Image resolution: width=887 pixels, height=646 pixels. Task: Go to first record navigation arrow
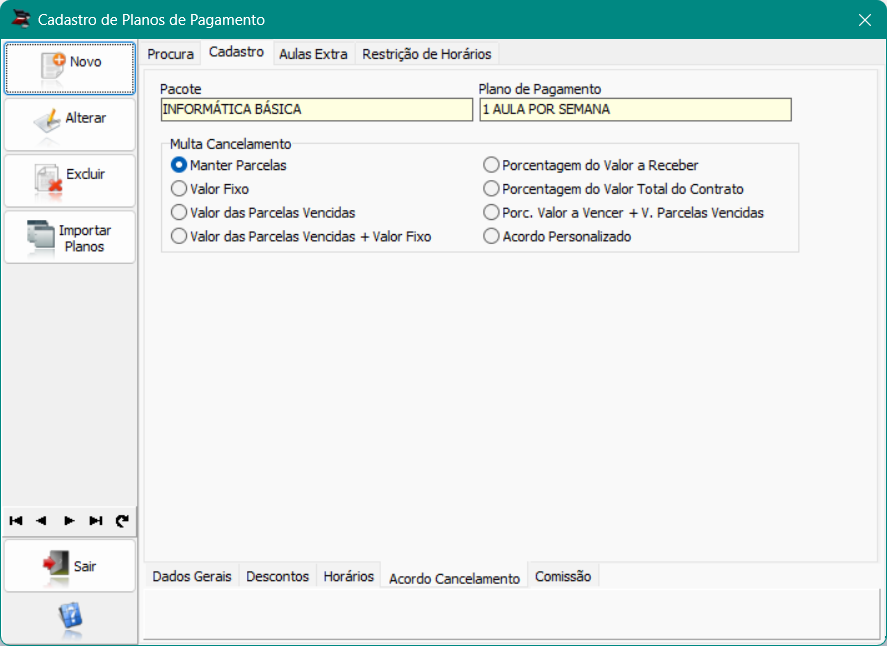click(16, 520)
